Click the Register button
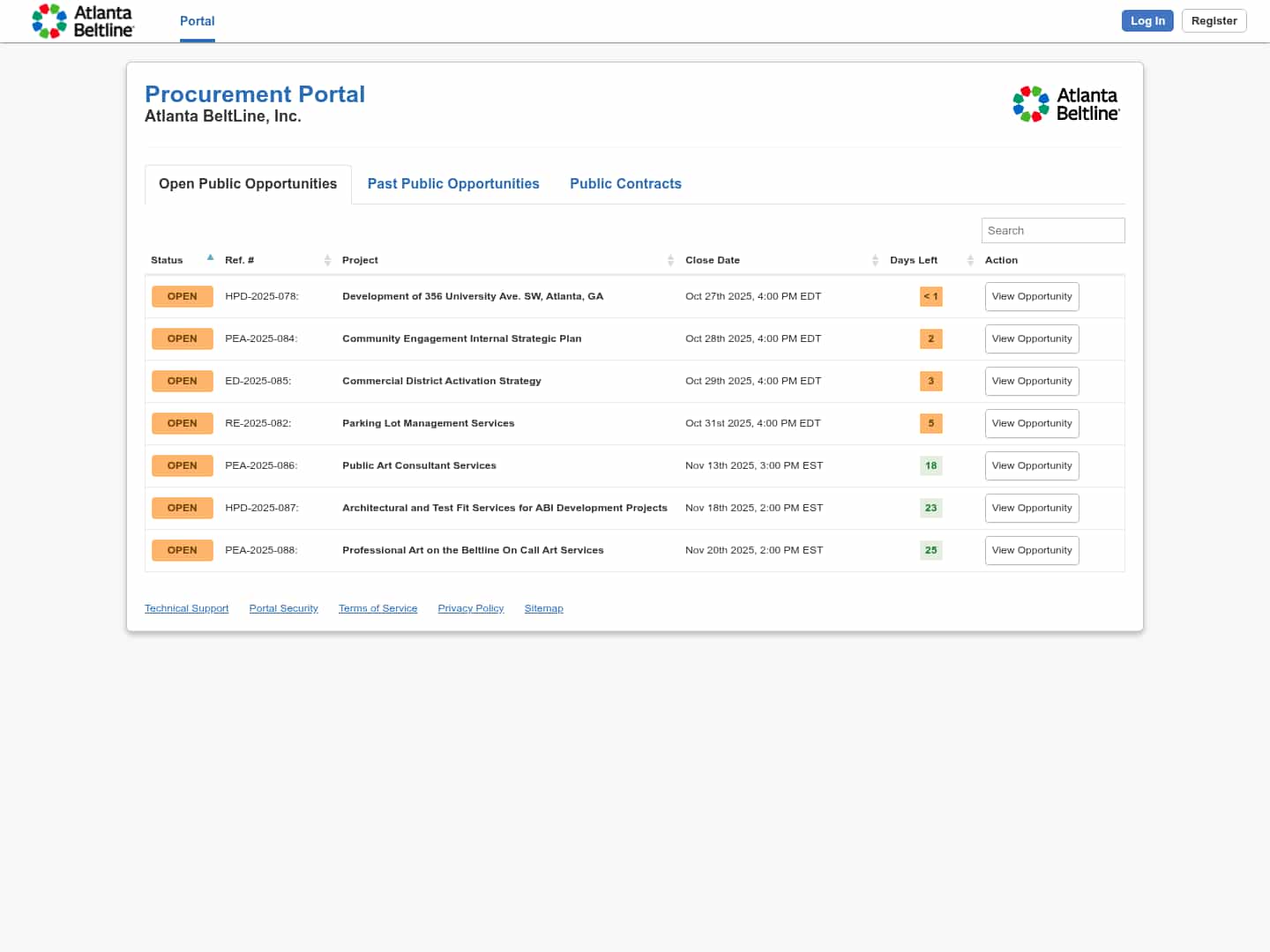Viewport: 1270px width, 952px height. tap(1214, 21)
